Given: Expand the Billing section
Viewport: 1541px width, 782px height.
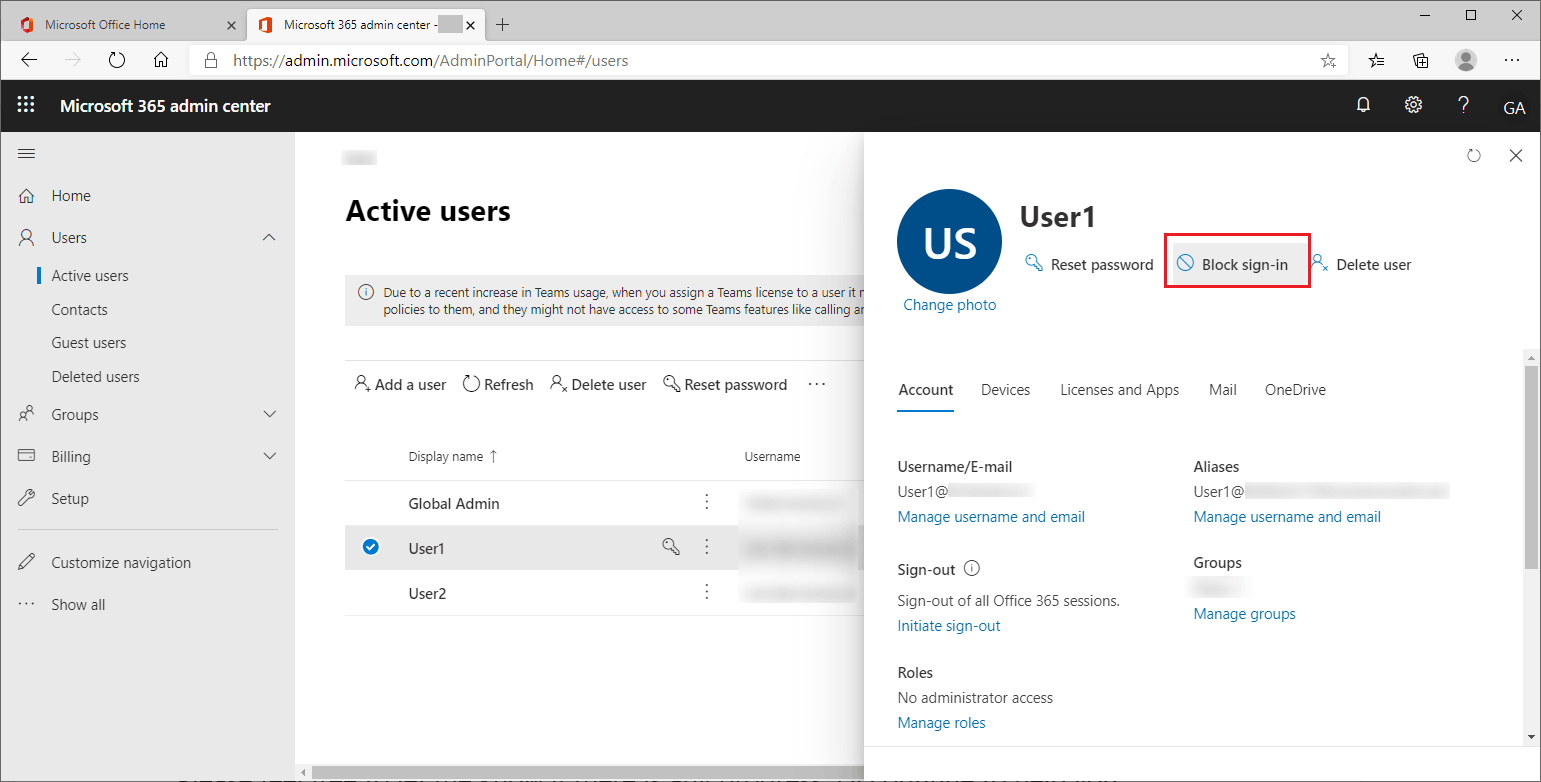Looking at the screenshot, I should pyautogui.click(x=268, y=456).
